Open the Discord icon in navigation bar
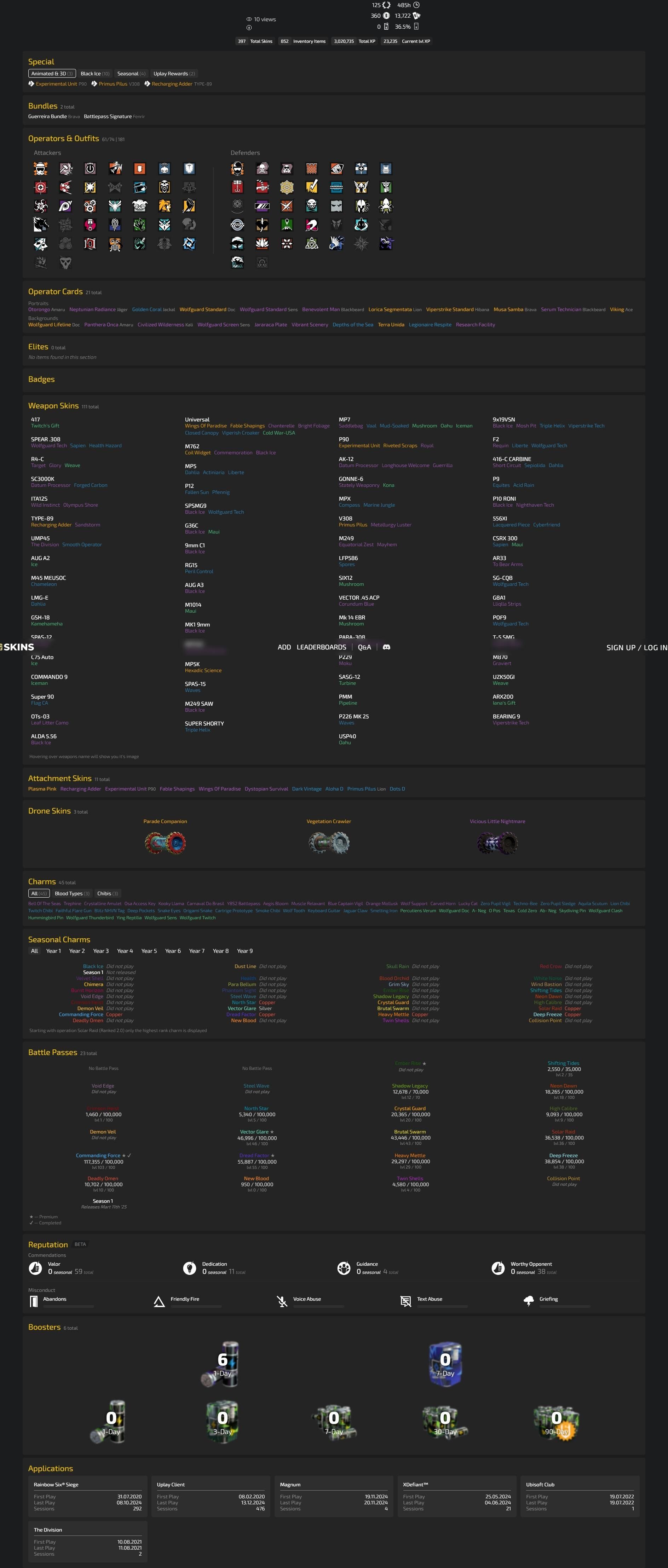Screen dimensions: 668x1568 coord(386,647)
